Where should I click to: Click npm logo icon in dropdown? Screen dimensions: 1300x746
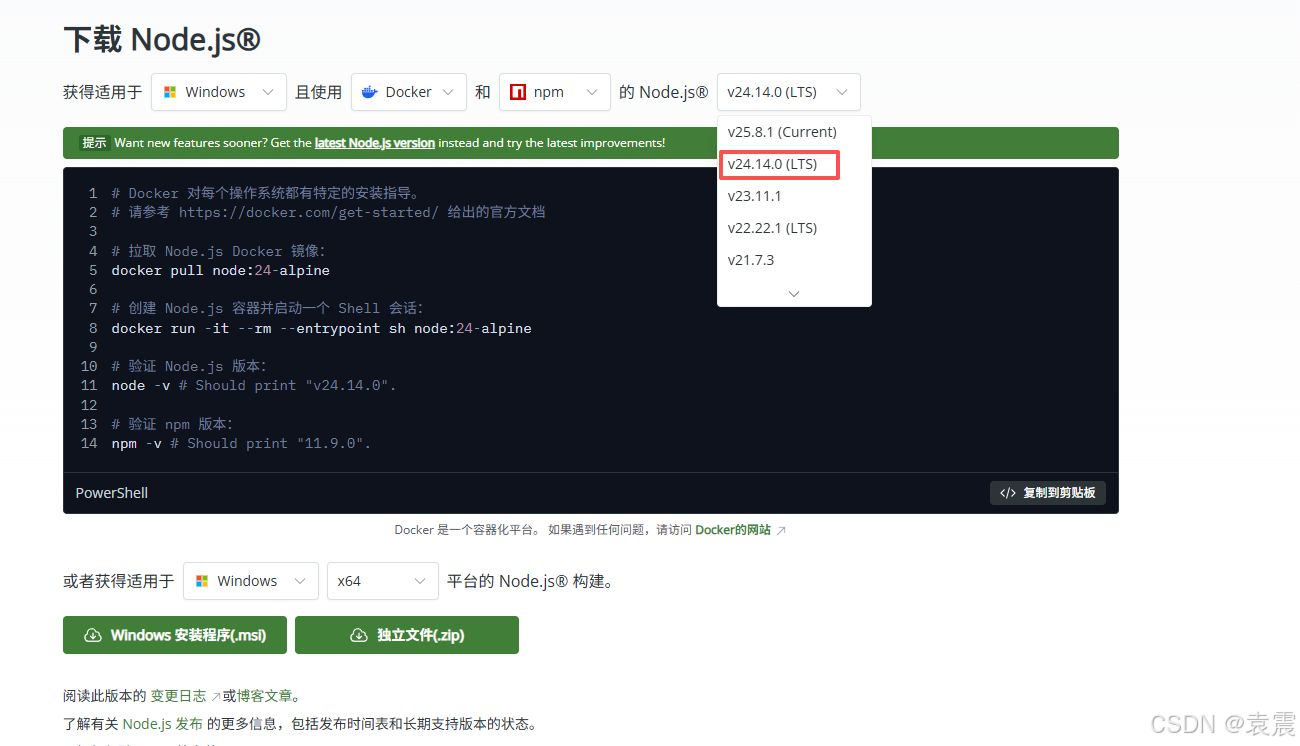click(x=517, y=92)
